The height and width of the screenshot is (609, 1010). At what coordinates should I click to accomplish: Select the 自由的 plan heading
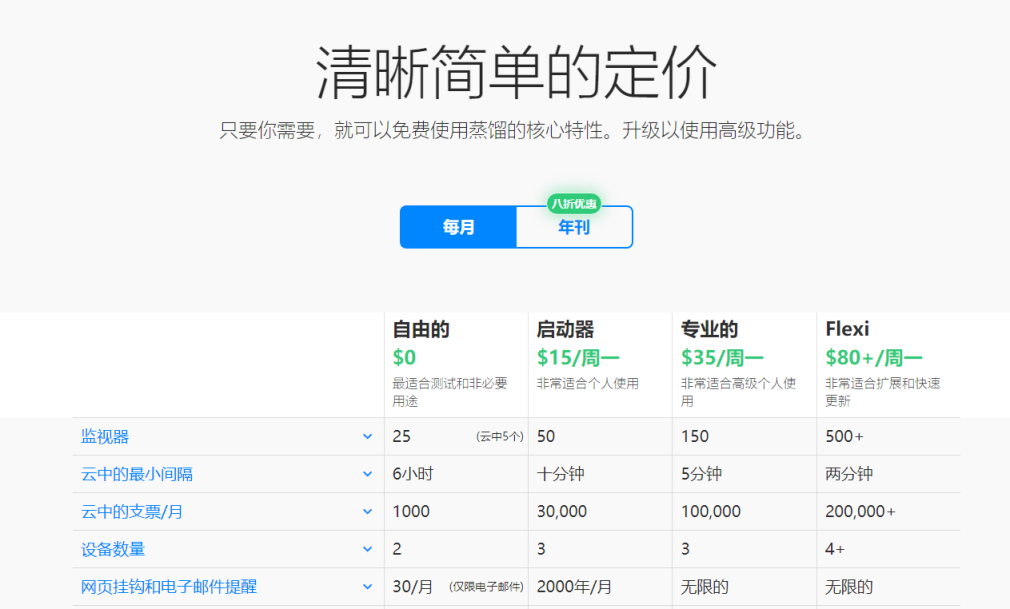tap(421, 329)
